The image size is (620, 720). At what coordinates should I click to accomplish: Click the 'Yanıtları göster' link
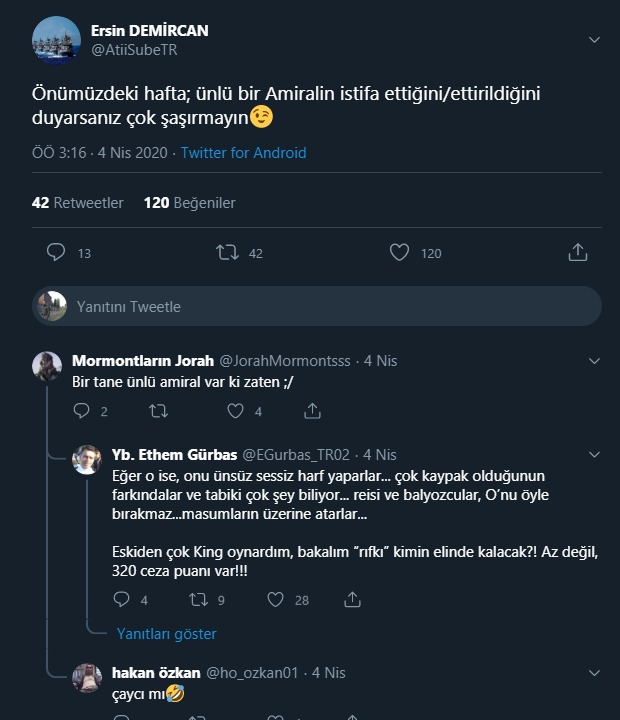coord(166,633)
